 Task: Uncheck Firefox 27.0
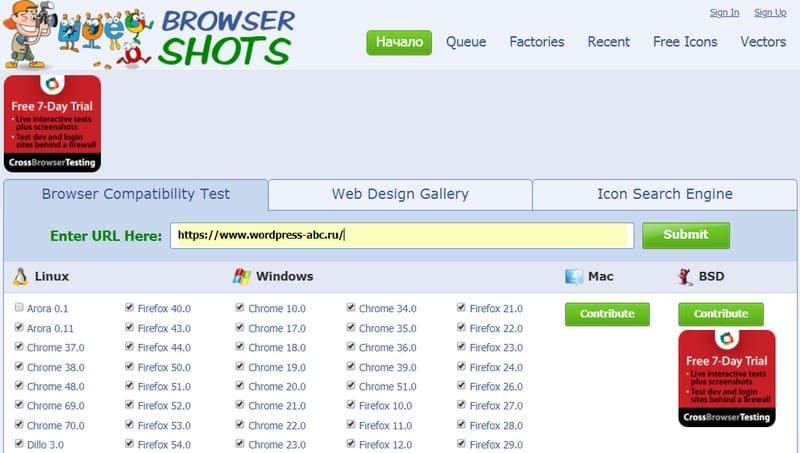461,405
